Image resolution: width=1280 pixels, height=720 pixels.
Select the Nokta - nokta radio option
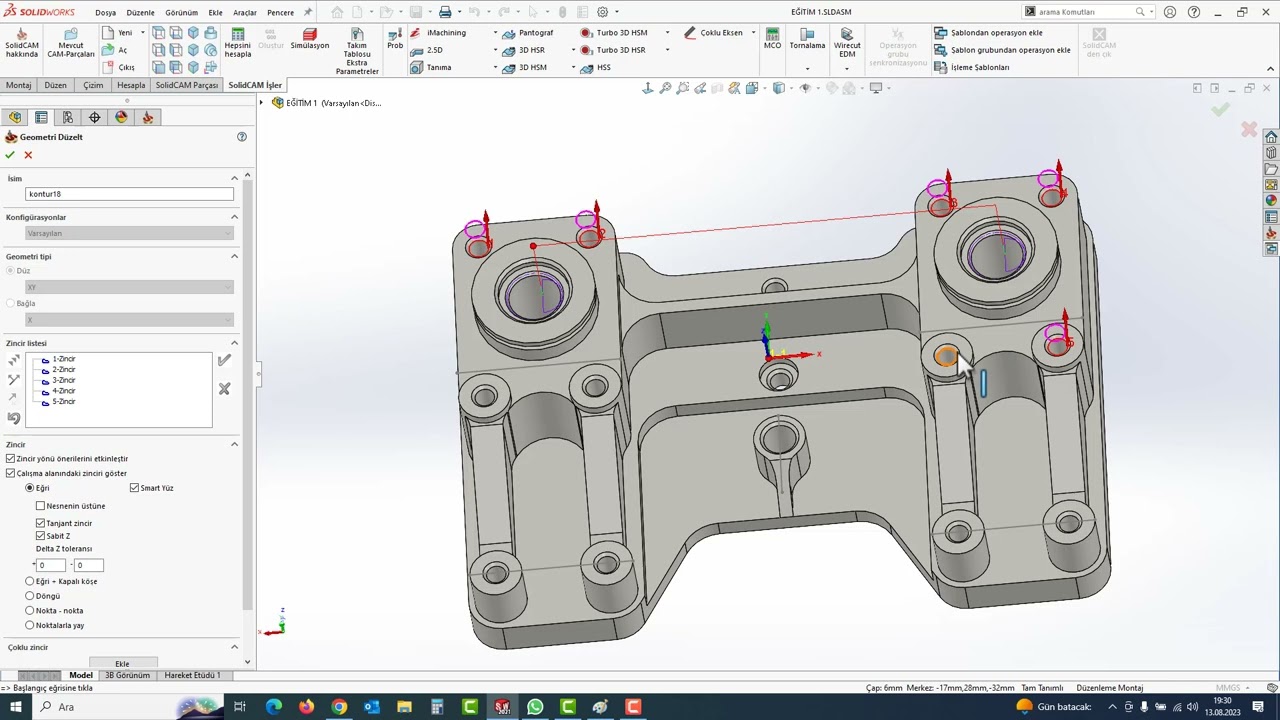coord(30,610)
